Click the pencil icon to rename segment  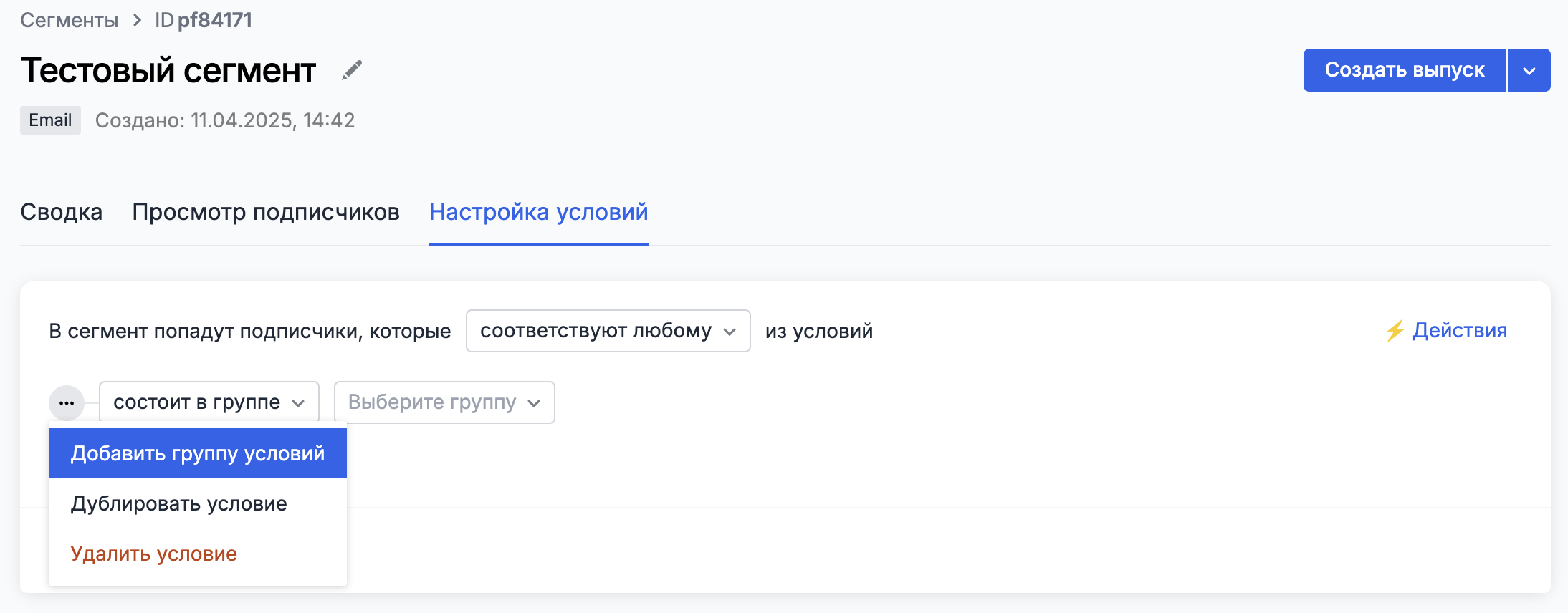pyautogui.click(x=352, y=70)
